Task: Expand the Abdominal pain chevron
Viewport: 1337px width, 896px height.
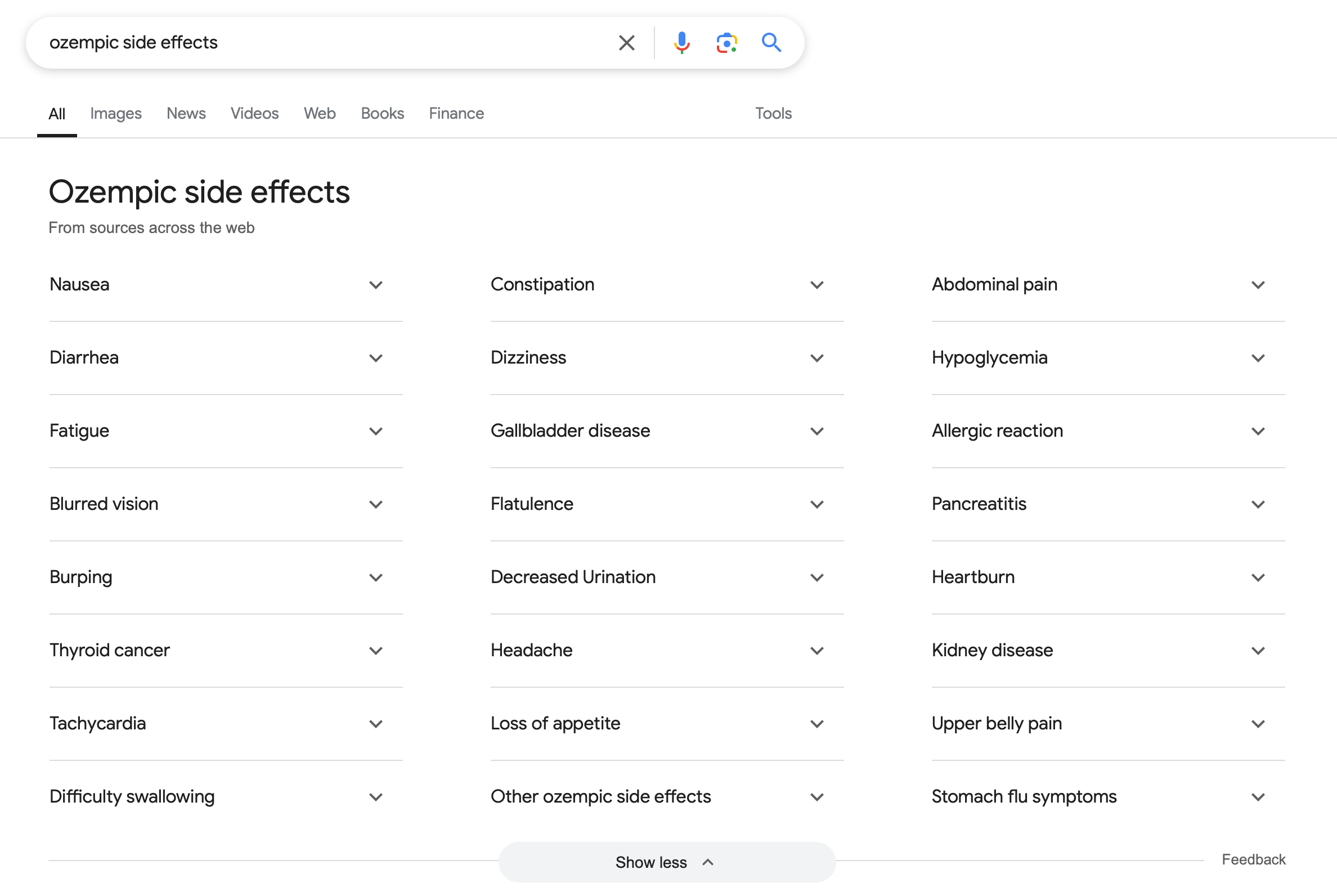Action: [x=1258, y=285]
